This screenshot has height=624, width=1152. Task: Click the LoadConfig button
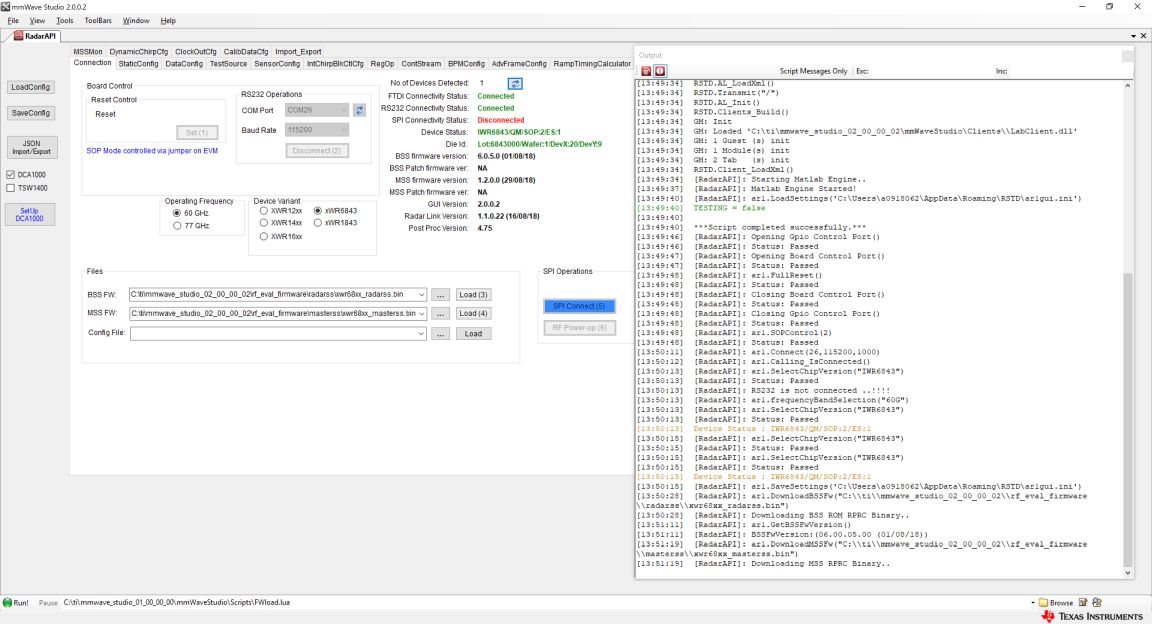(30, 87)
